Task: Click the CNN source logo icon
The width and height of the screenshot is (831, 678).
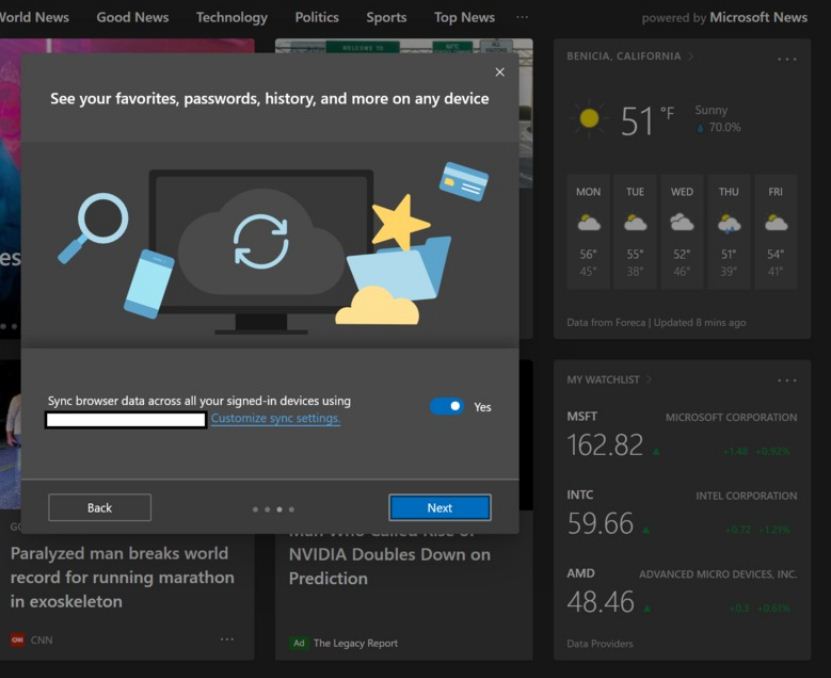Action: [x=17, y=640]
